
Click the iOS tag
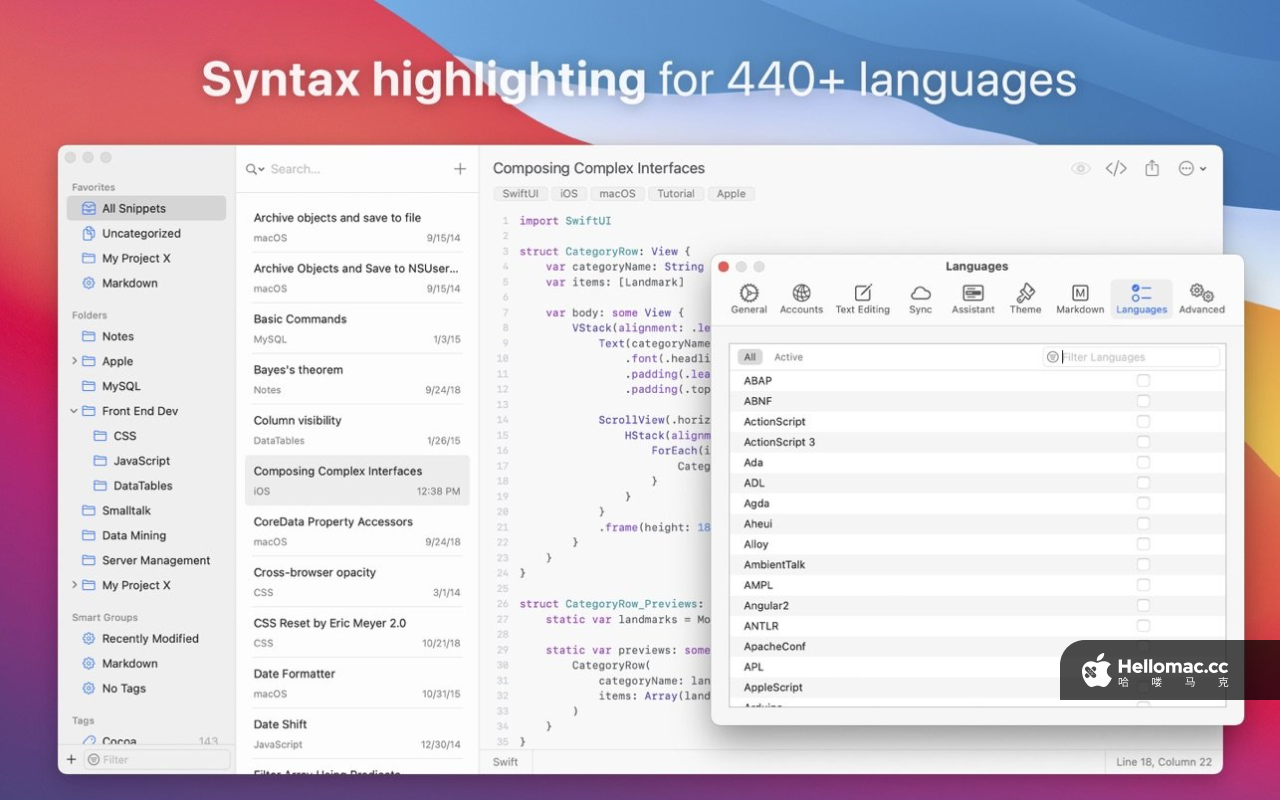pos(568,194)
